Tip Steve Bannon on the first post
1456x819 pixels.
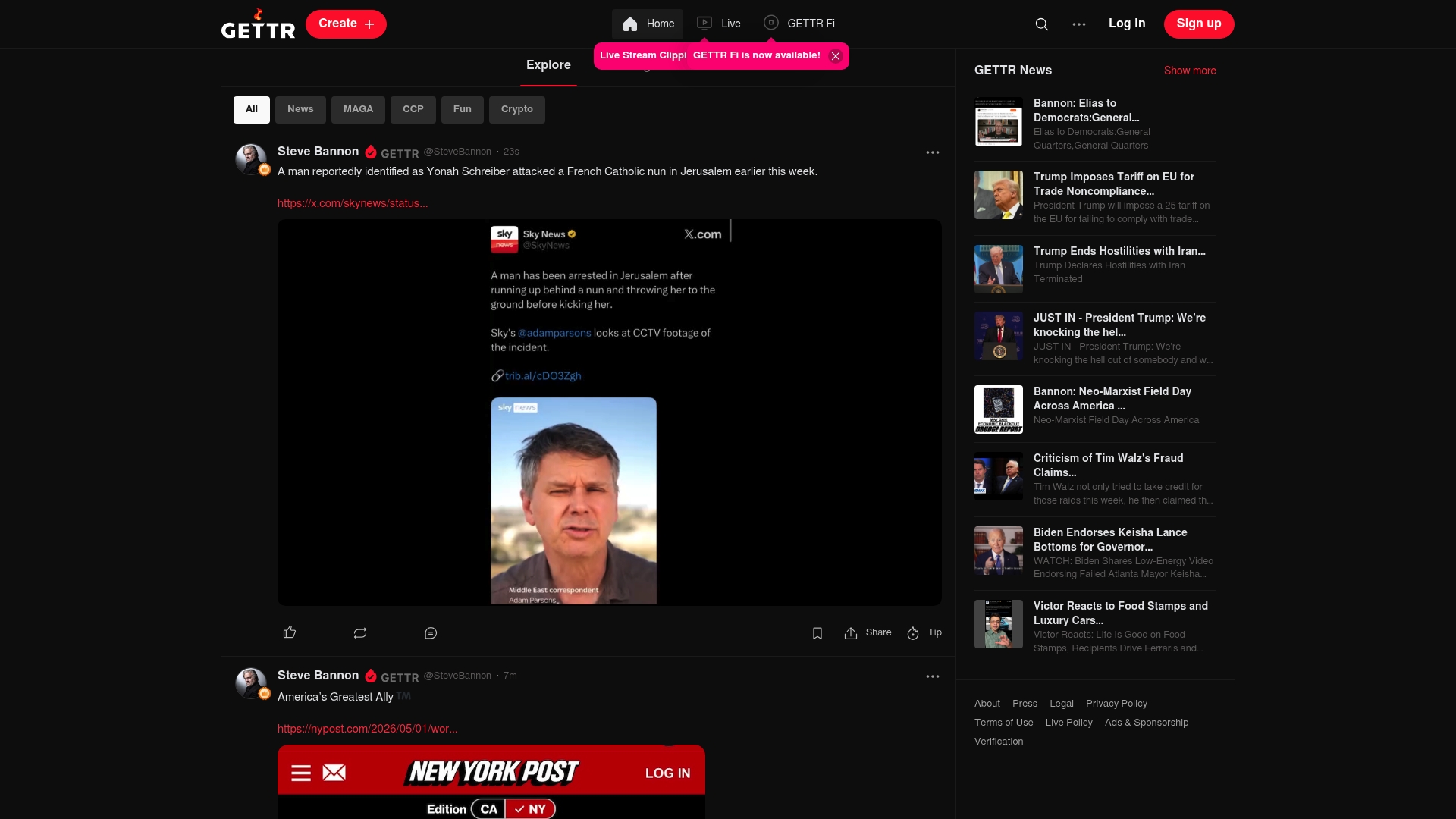(924, 632)
